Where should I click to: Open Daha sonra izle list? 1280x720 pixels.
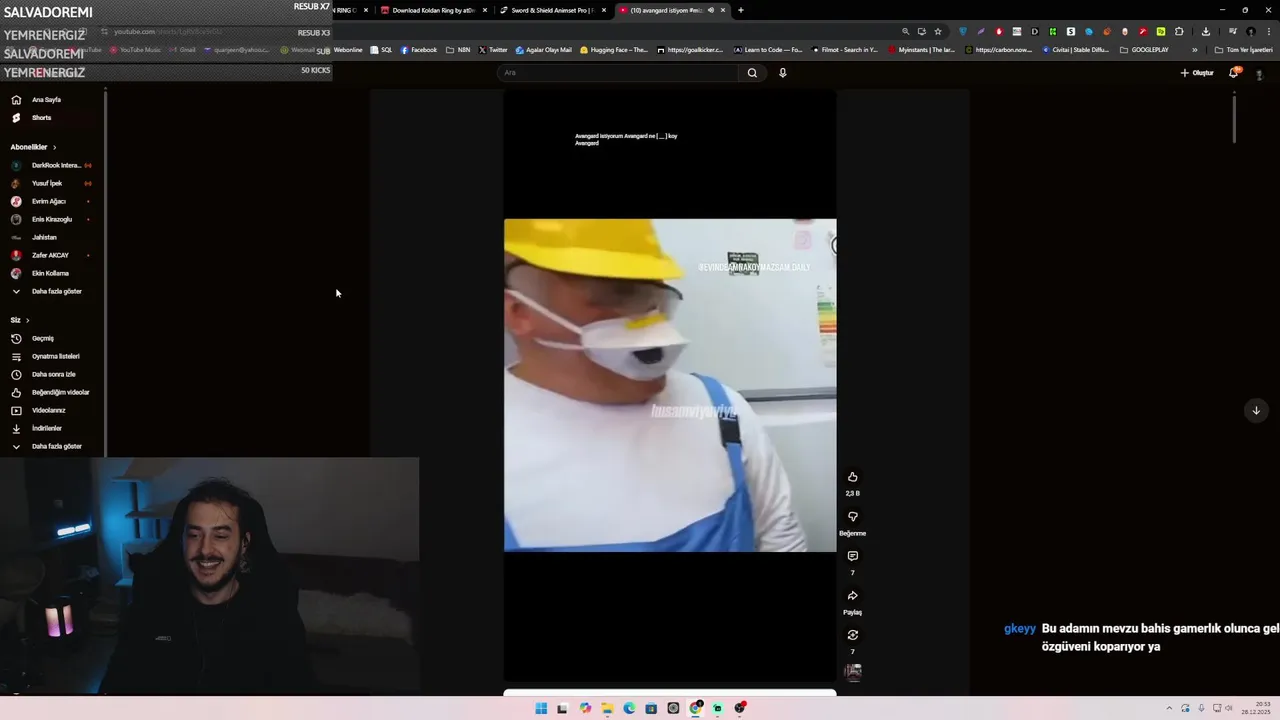coord(52,374)
